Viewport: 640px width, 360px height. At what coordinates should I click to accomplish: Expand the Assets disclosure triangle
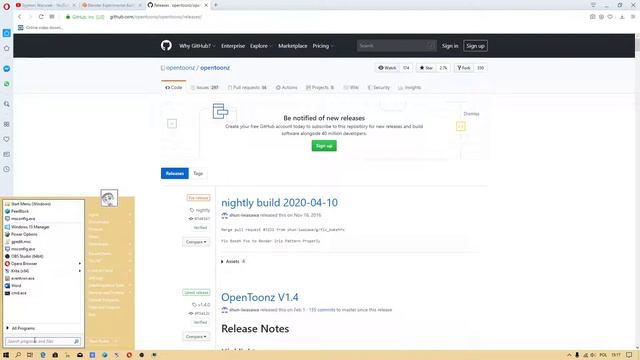[x=222, y=261]
